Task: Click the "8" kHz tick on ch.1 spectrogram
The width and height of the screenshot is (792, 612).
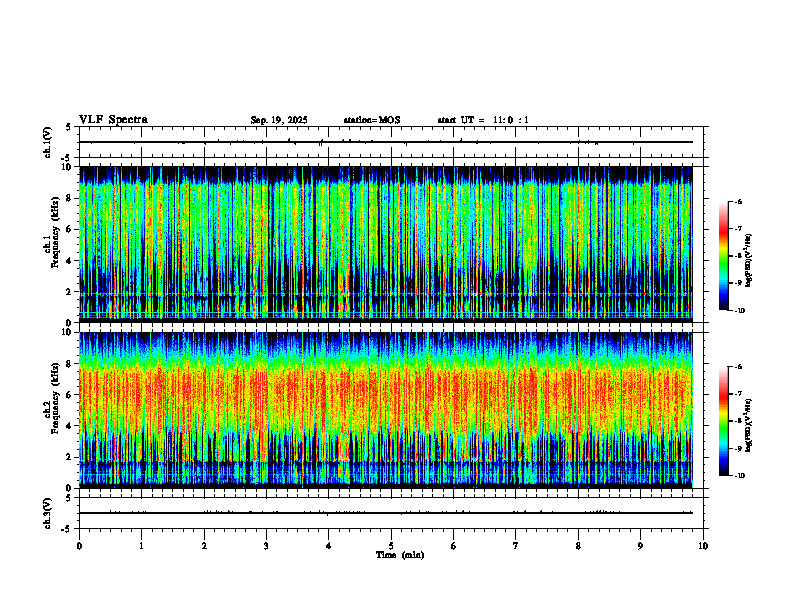Action: (70, 198)
